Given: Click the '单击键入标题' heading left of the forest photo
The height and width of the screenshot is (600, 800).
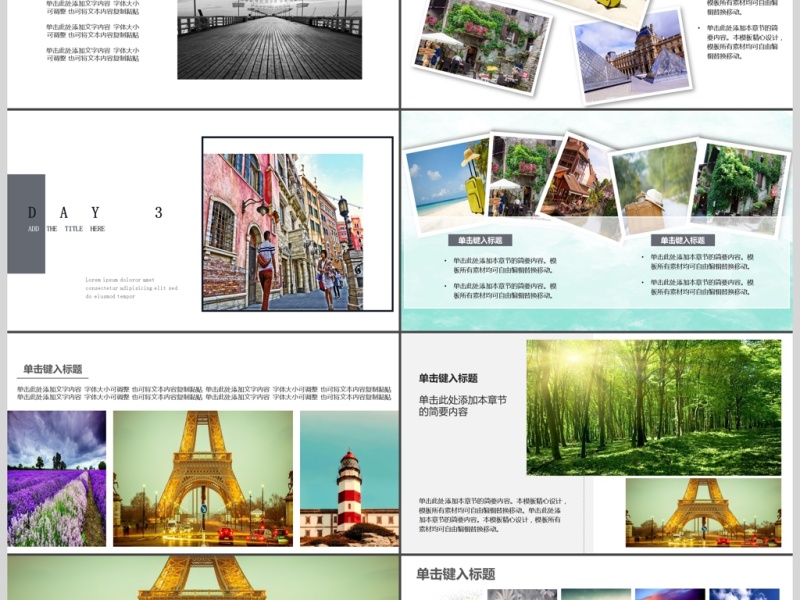Looking at the screenshot, I should pos(448,378).
